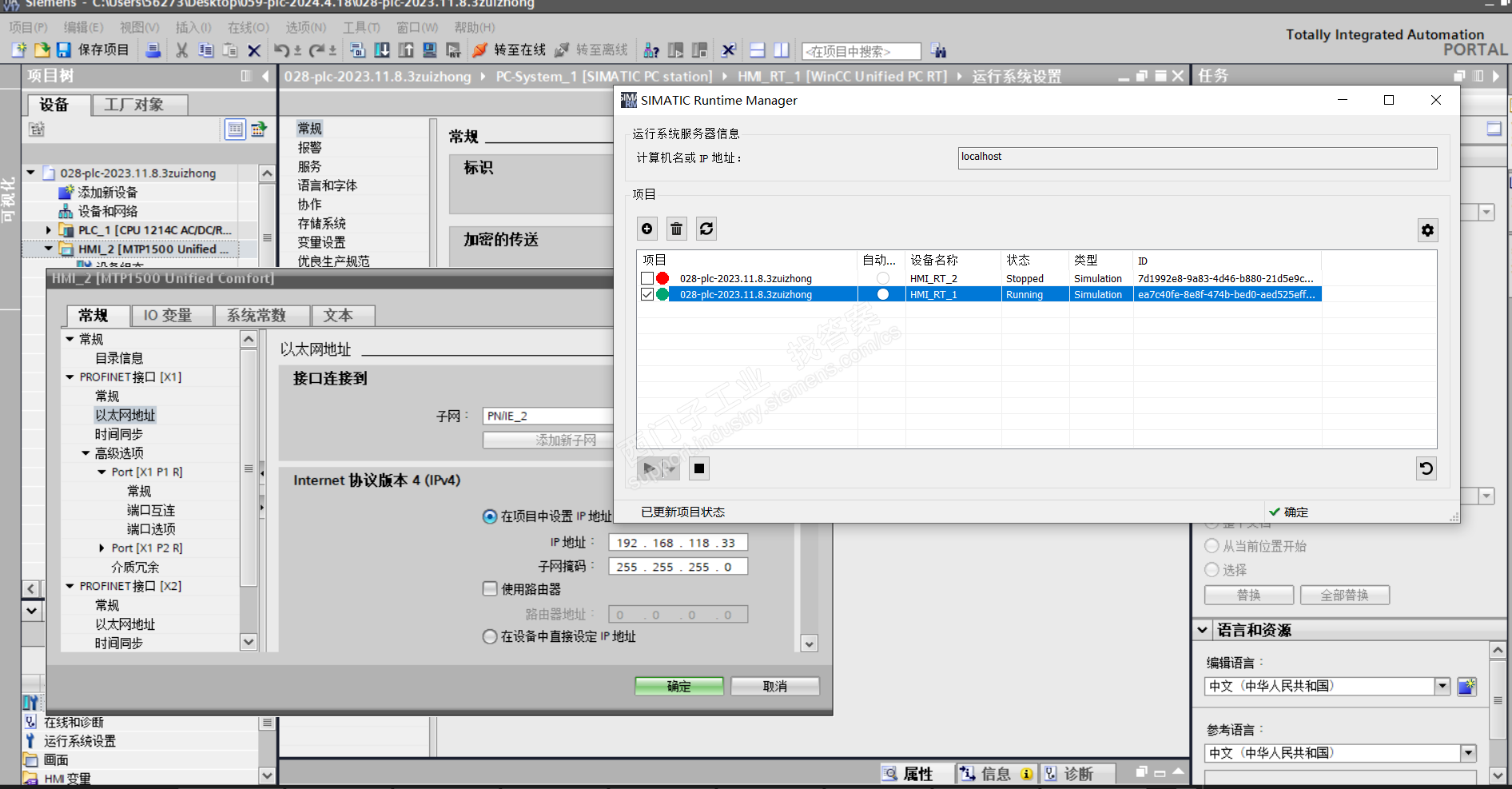Expand the Port [X1 P2 R] node
Screen dimensions: 1512x789
pyautogui.click(x=101, y=548)
